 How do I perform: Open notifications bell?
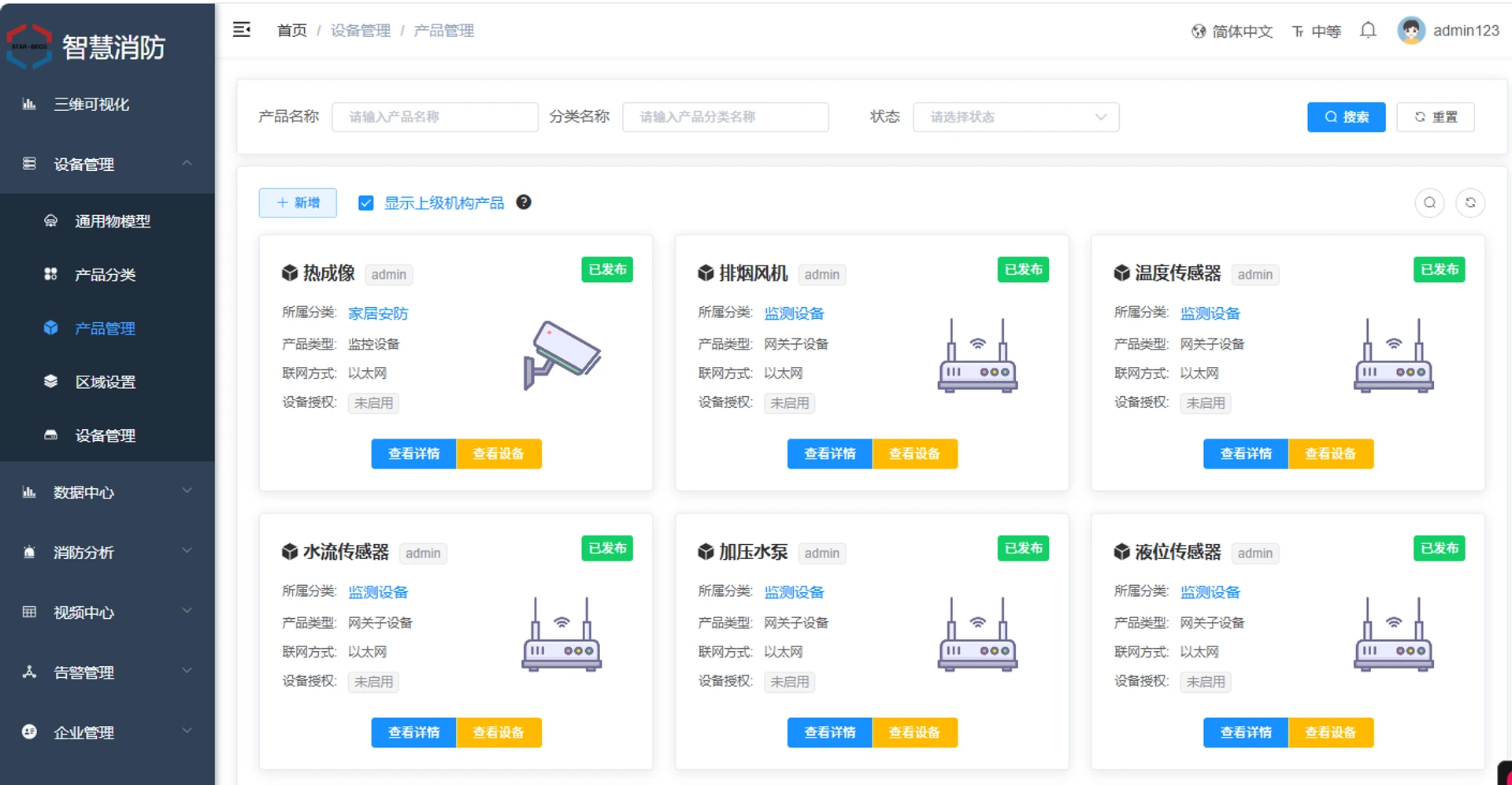coord(1368,30)
